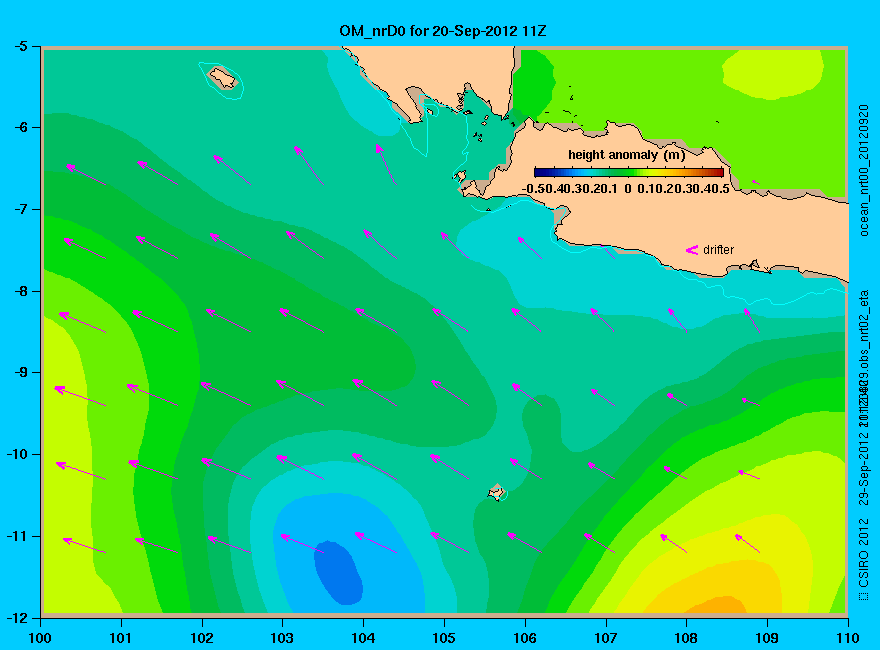880x650 pixels.
Task: Click the magenta drifter legend arrow symbol
Action: [x=691, y=250]
